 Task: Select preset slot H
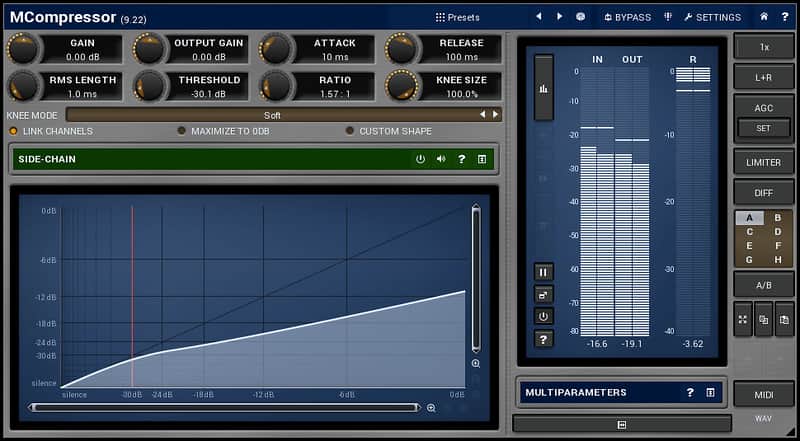point(778,260)
